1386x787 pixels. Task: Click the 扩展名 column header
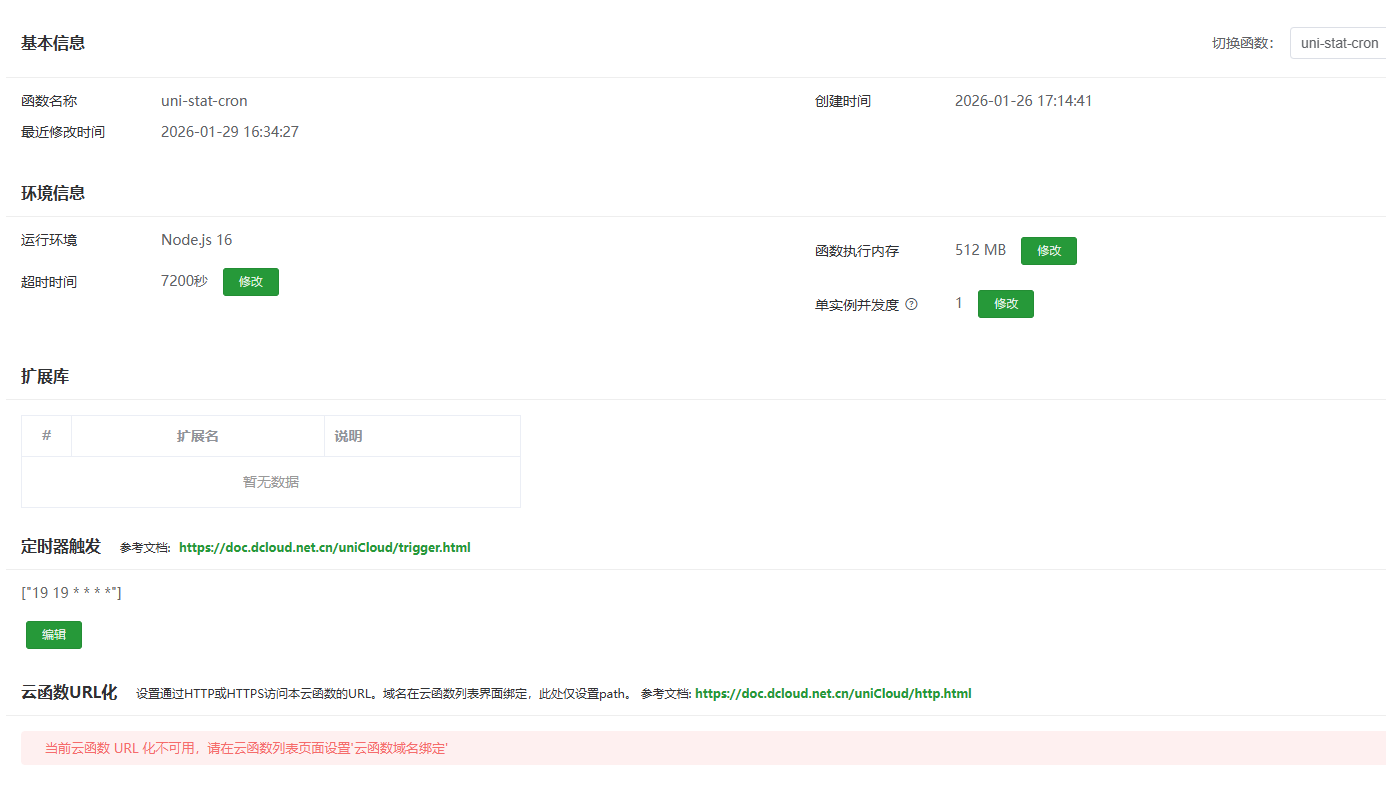click(x=197, y=437)
